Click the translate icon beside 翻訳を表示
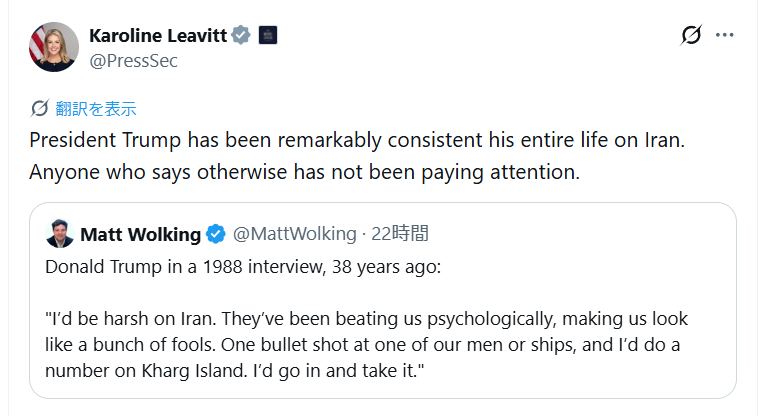 [39, 108]
